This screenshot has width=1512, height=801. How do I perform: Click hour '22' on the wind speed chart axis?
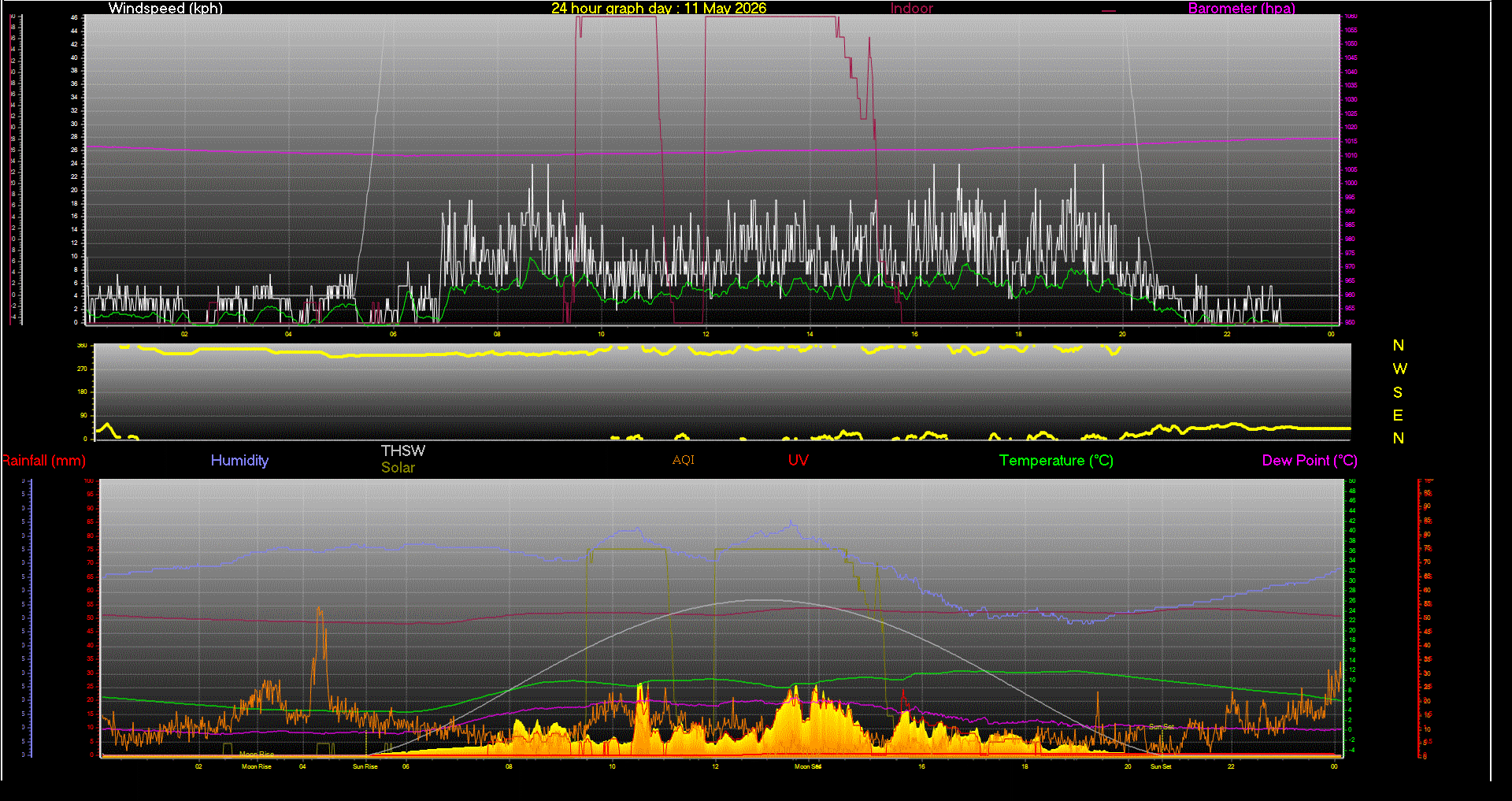pos(1227,334)
